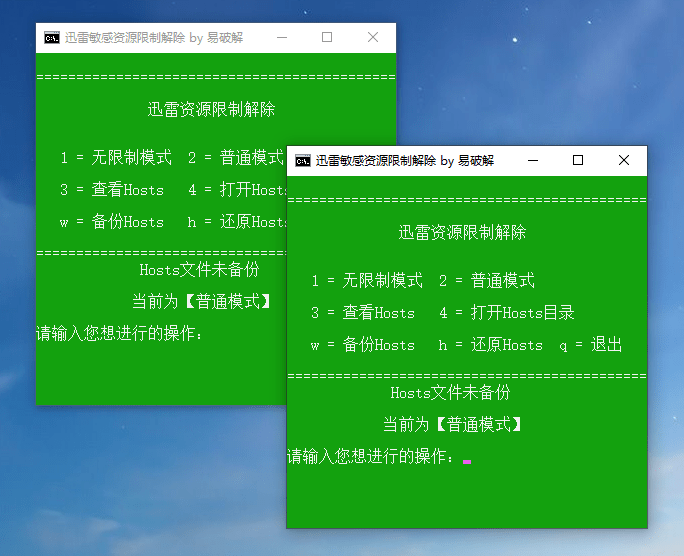Click '4 = 打开Hosts目录' in front window
Viewport: 684px width, 556px height.
[x=507, y=313]
